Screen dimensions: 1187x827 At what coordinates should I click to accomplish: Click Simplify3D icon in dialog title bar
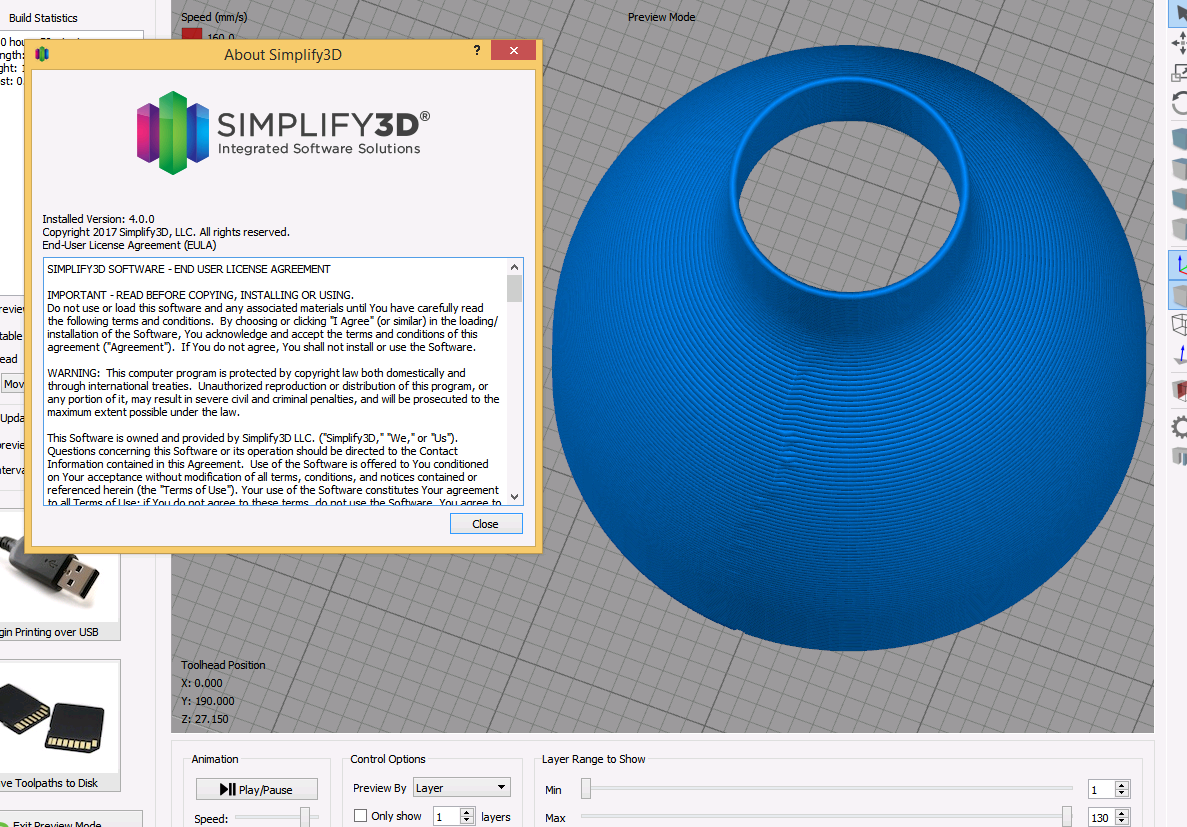tap(42, 54)
